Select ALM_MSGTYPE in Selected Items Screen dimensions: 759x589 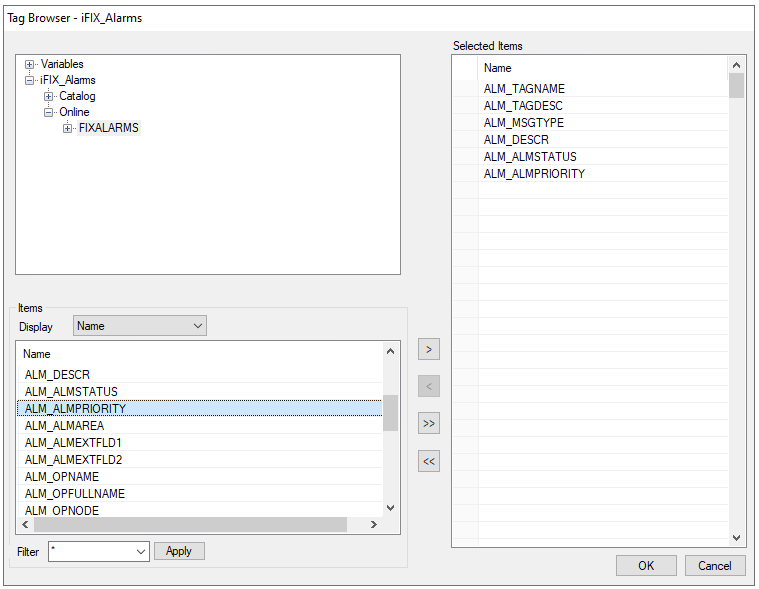[x=603, y=122]
